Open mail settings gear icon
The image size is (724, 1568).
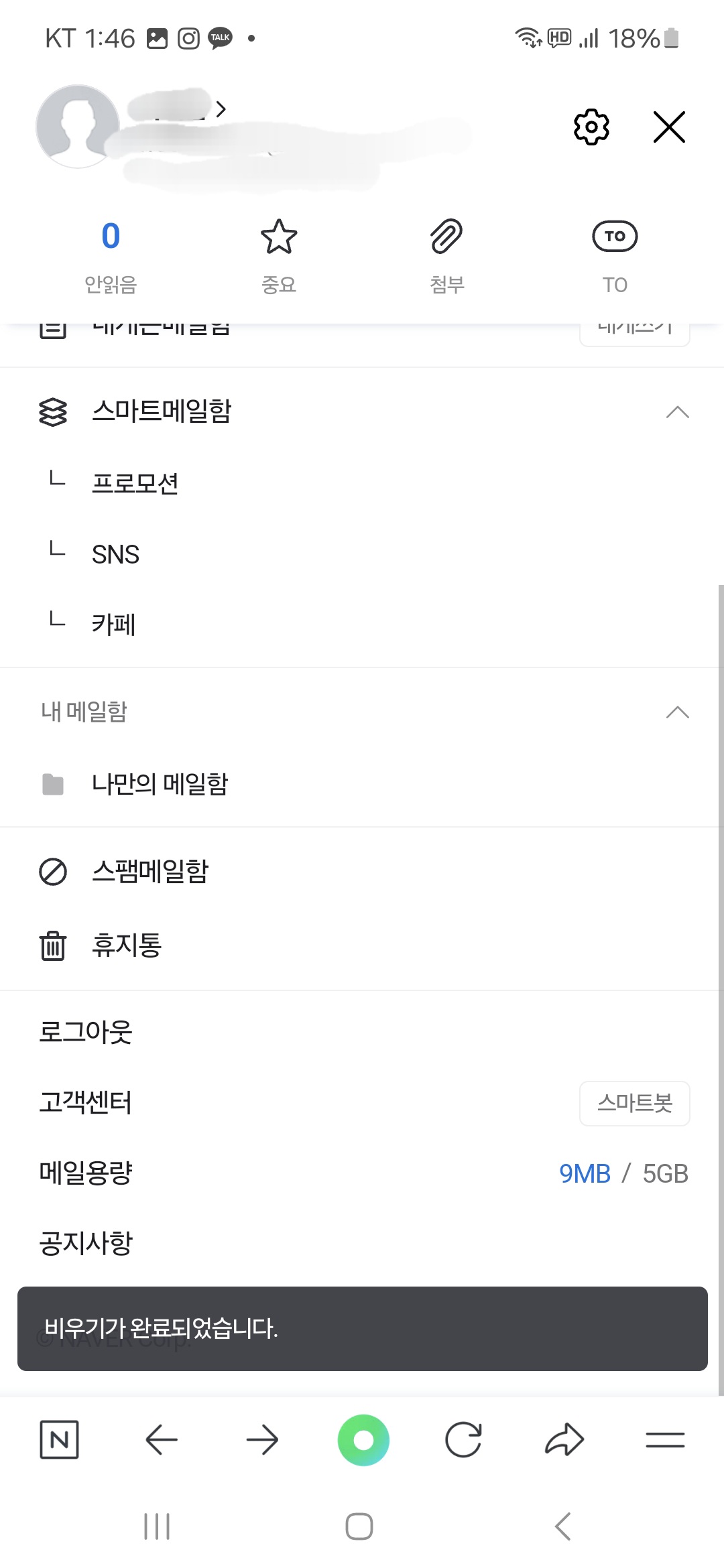click(591, 127)
